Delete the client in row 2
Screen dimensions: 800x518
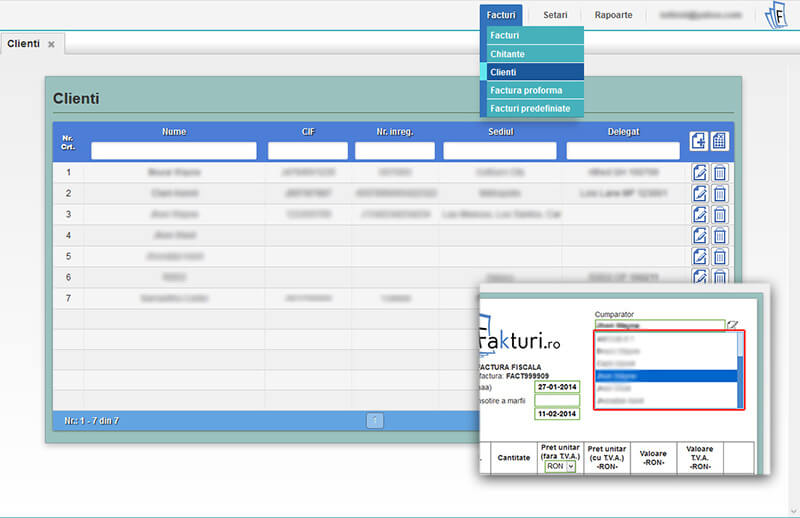[720, 193]
